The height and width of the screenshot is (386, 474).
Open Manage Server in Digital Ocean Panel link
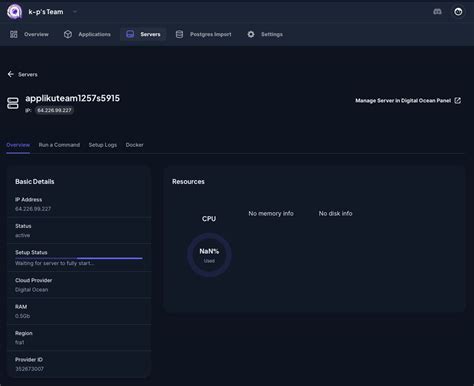click(x=403, y=101)
